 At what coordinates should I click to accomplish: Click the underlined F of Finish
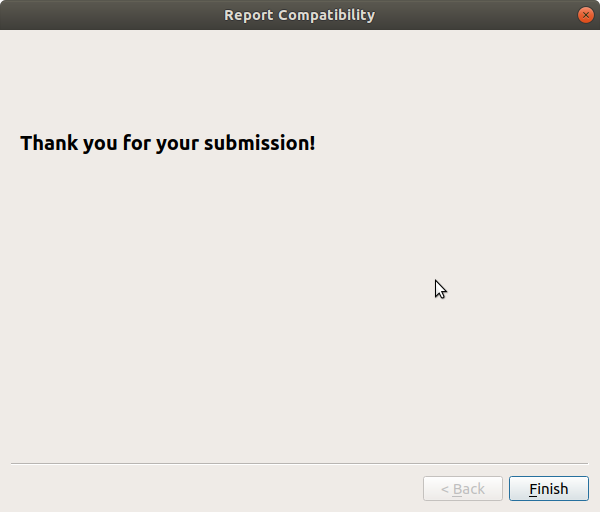coord(533,489)
